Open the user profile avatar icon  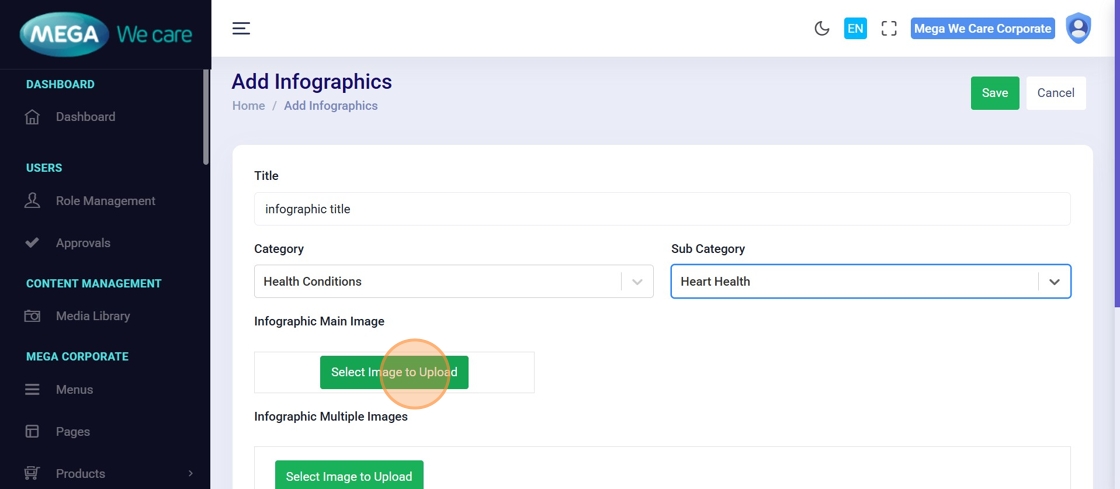1078,29
